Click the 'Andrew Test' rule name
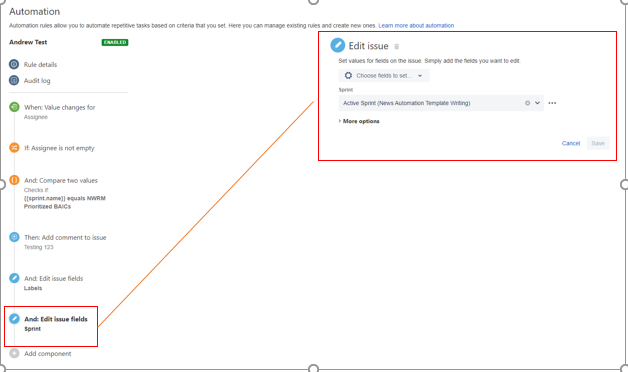This screenshot has width=628, height=372. 28,42
